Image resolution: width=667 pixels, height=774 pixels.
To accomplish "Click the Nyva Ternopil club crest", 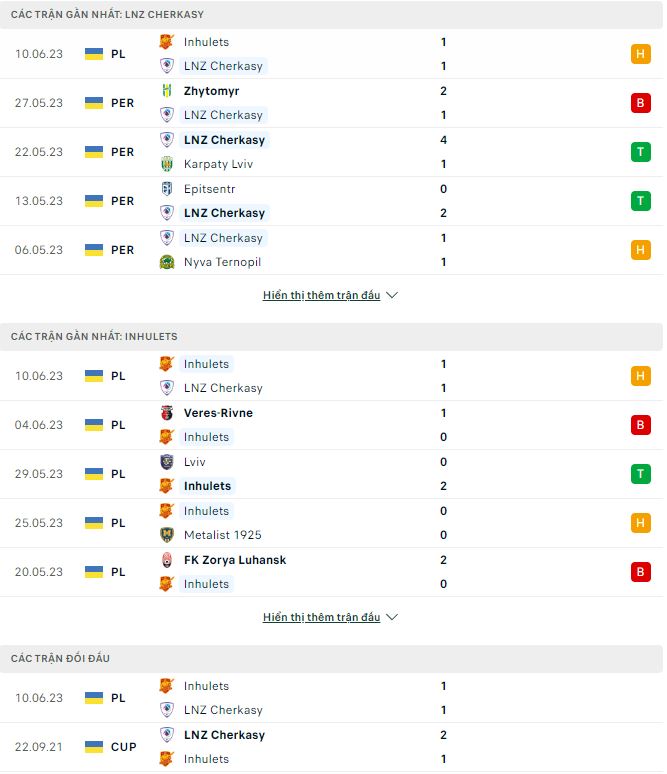I will (x=167, y=262).
